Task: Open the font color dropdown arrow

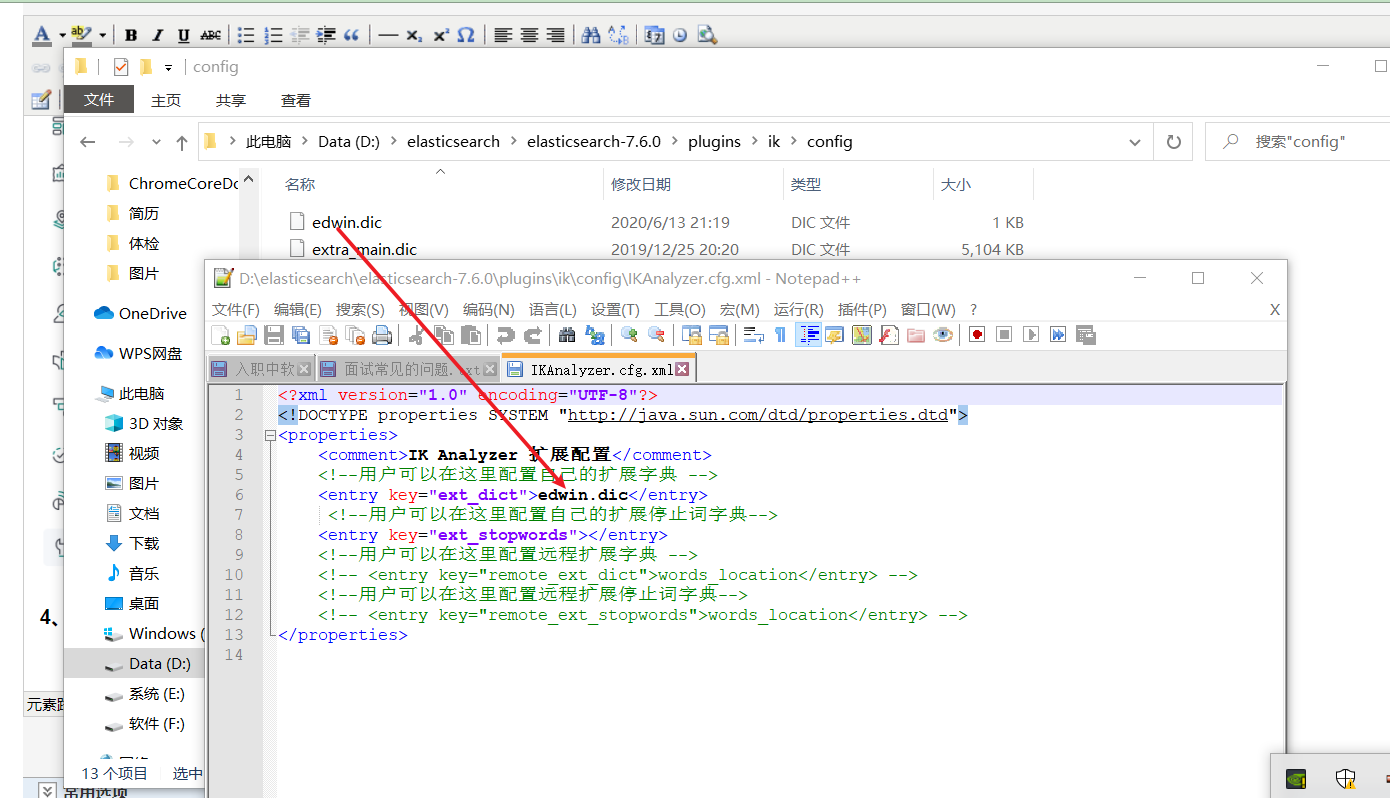Action: (61, 35)
